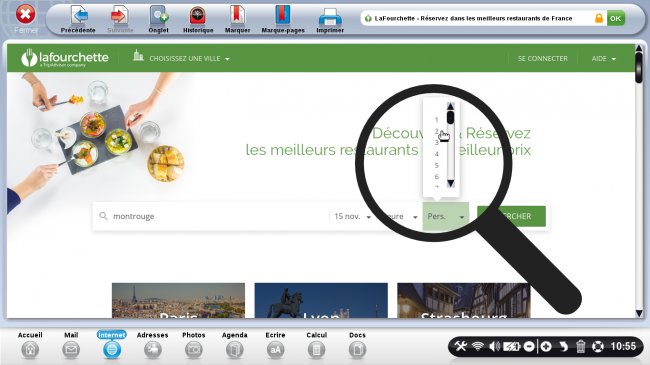Click the 10:55 clock
This screenshot has height=365, width=650.
pyautogui.click(x=623, y=346)
